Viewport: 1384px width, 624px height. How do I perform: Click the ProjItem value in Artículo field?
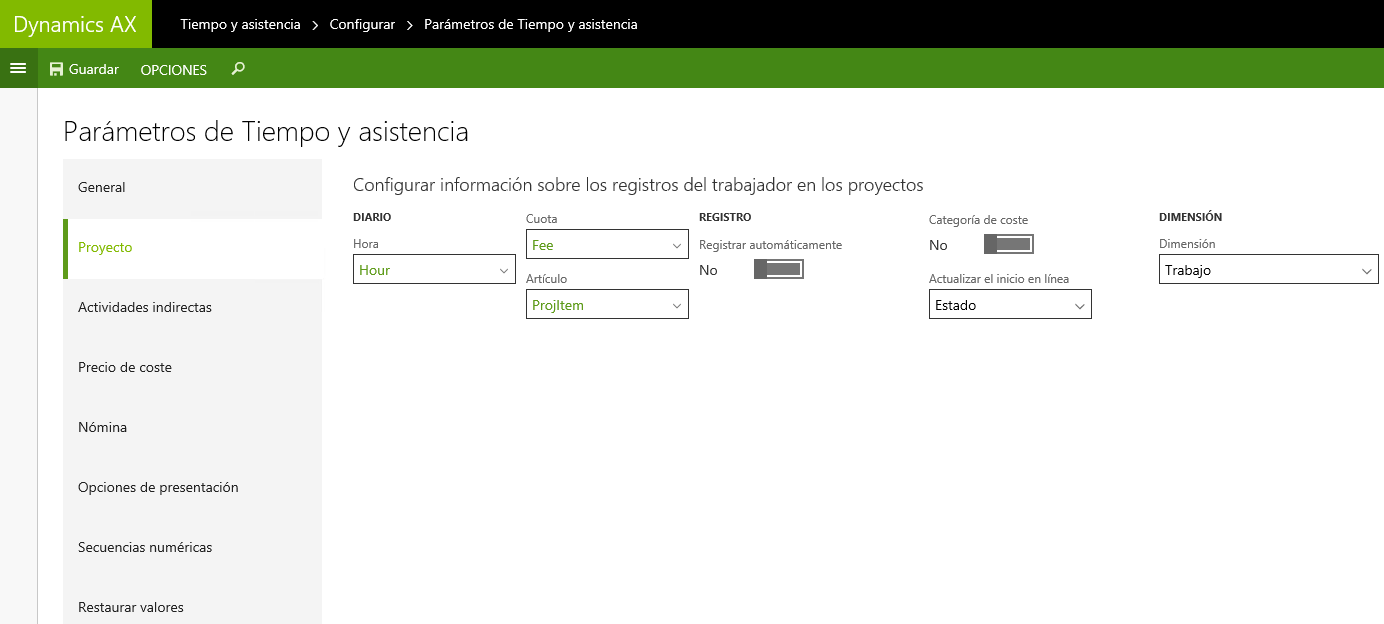(558, 305)
